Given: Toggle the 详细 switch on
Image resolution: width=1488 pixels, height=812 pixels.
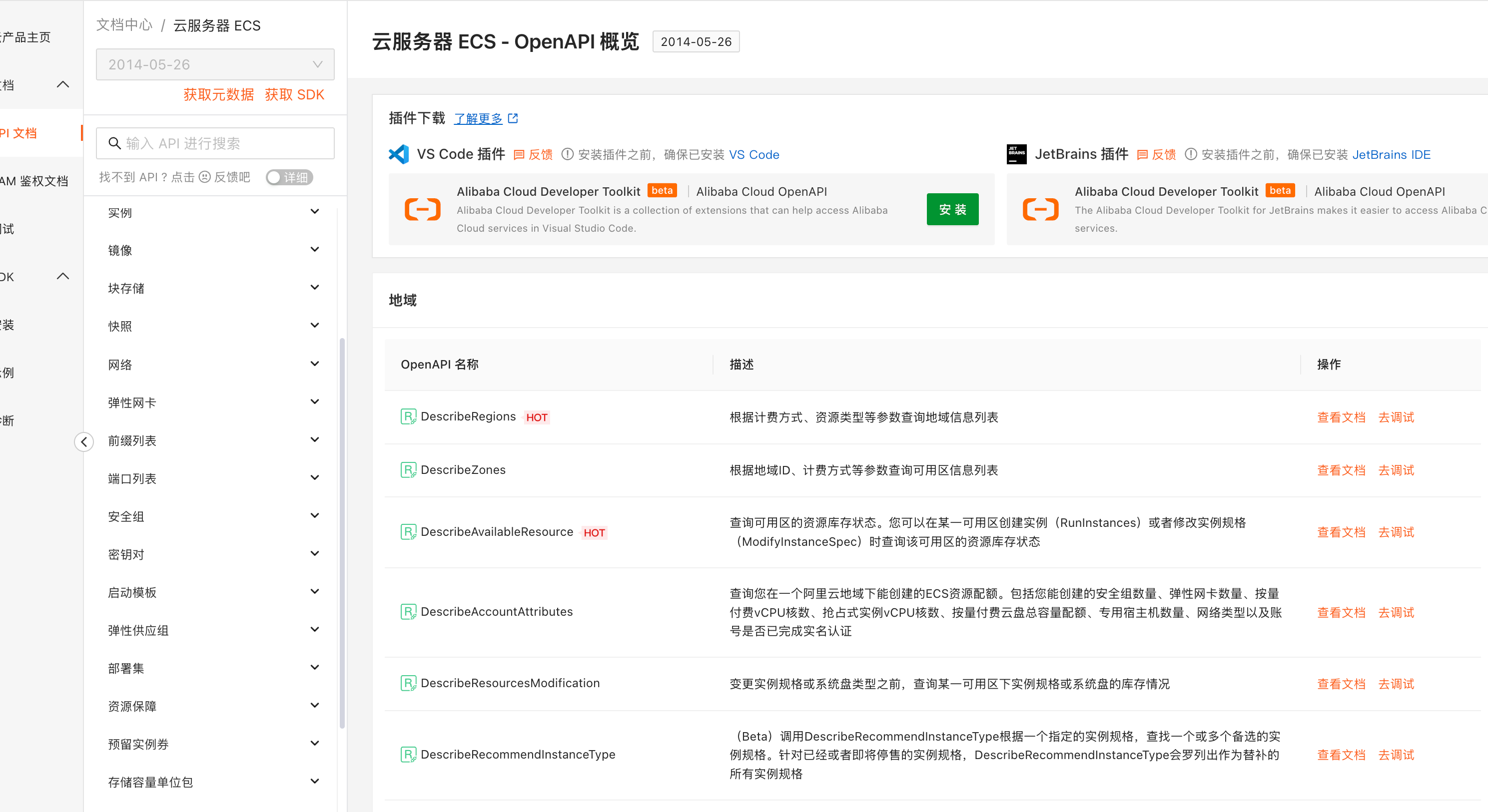Looking at the screenshot, I should coord(289,177).
